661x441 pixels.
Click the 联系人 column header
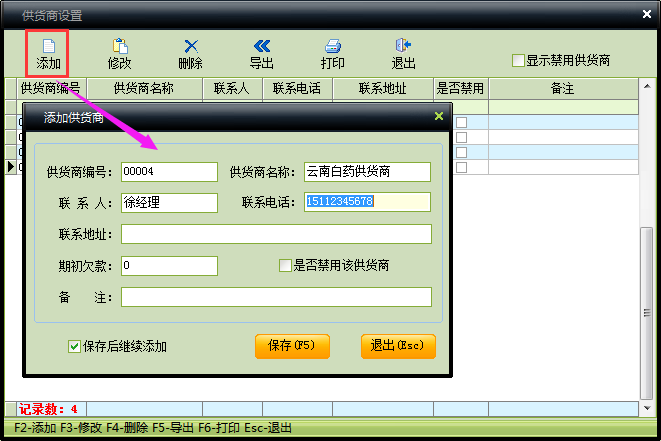(232, 89)
